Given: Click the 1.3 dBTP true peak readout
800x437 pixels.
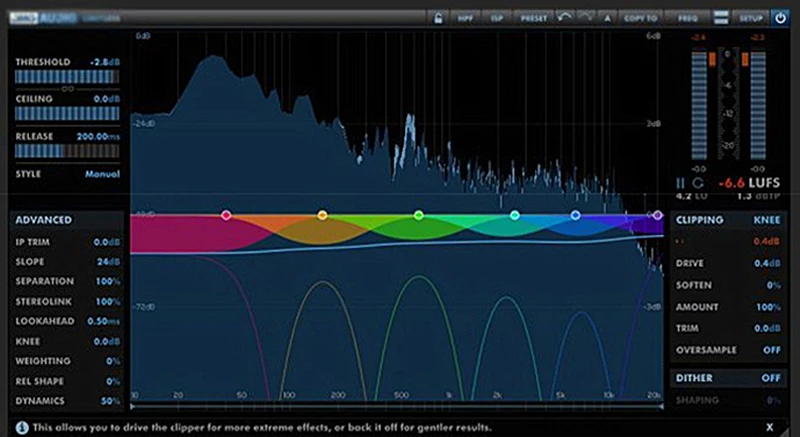Looking at the screenshot, I should pos(758,196).
